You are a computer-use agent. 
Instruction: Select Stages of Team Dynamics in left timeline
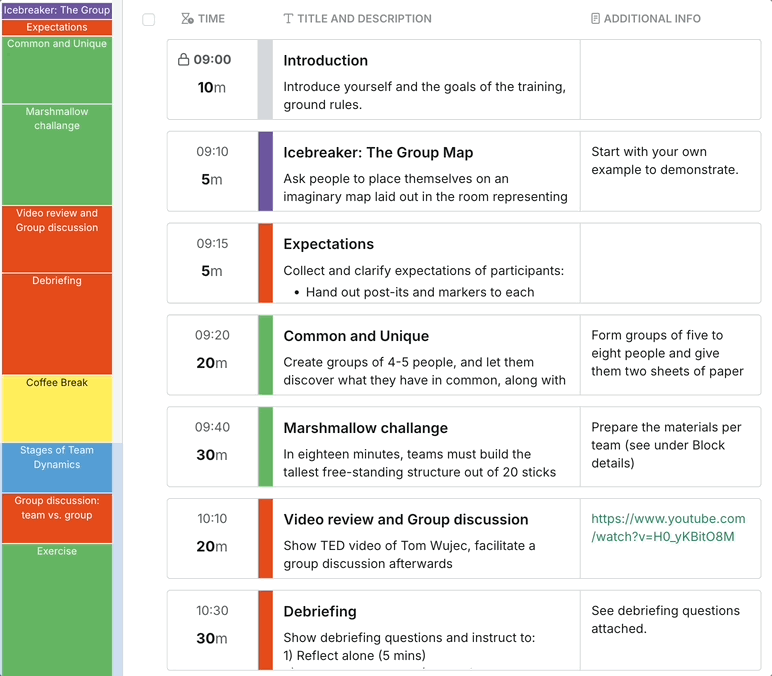point(57,468)
